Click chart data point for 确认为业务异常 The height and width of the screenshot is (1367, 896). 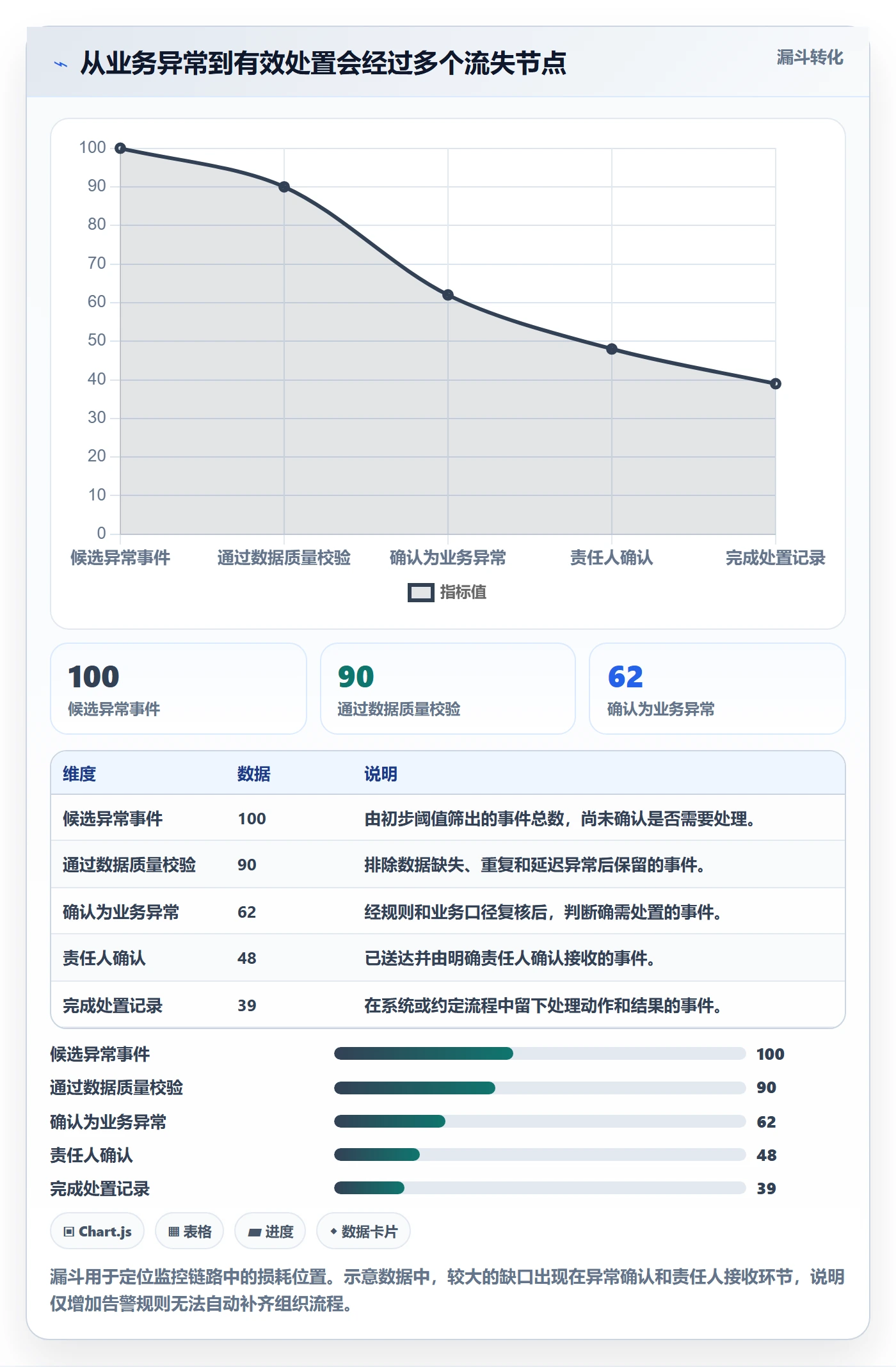[x=448, y=295]
